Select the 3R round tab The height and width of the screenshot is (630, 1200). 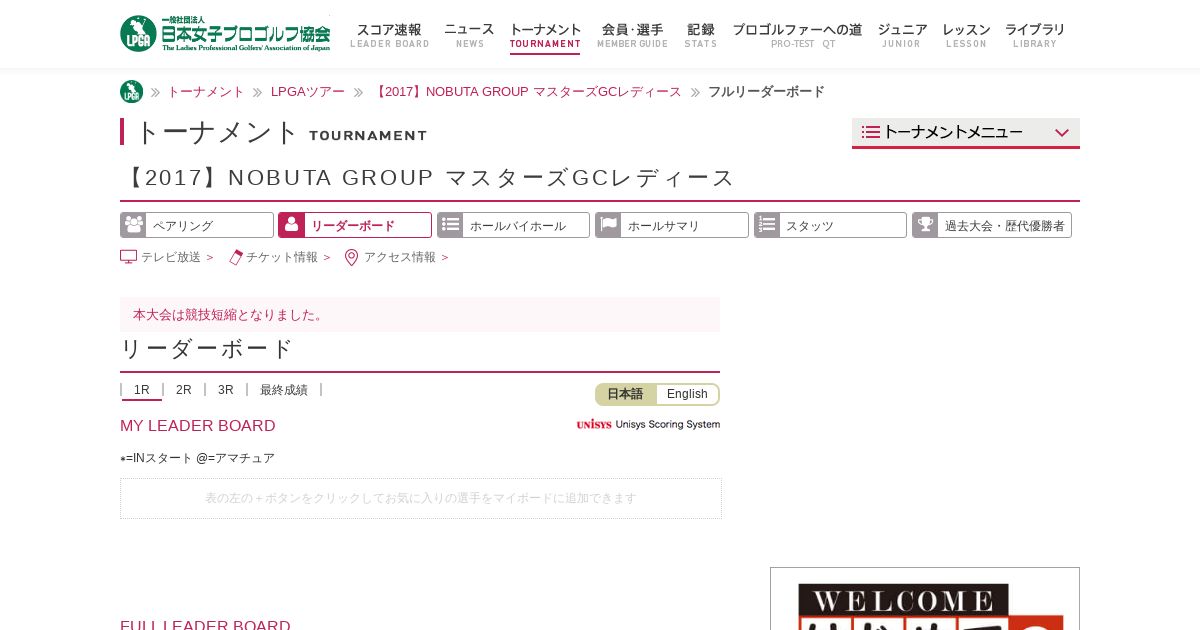point(226,390)
